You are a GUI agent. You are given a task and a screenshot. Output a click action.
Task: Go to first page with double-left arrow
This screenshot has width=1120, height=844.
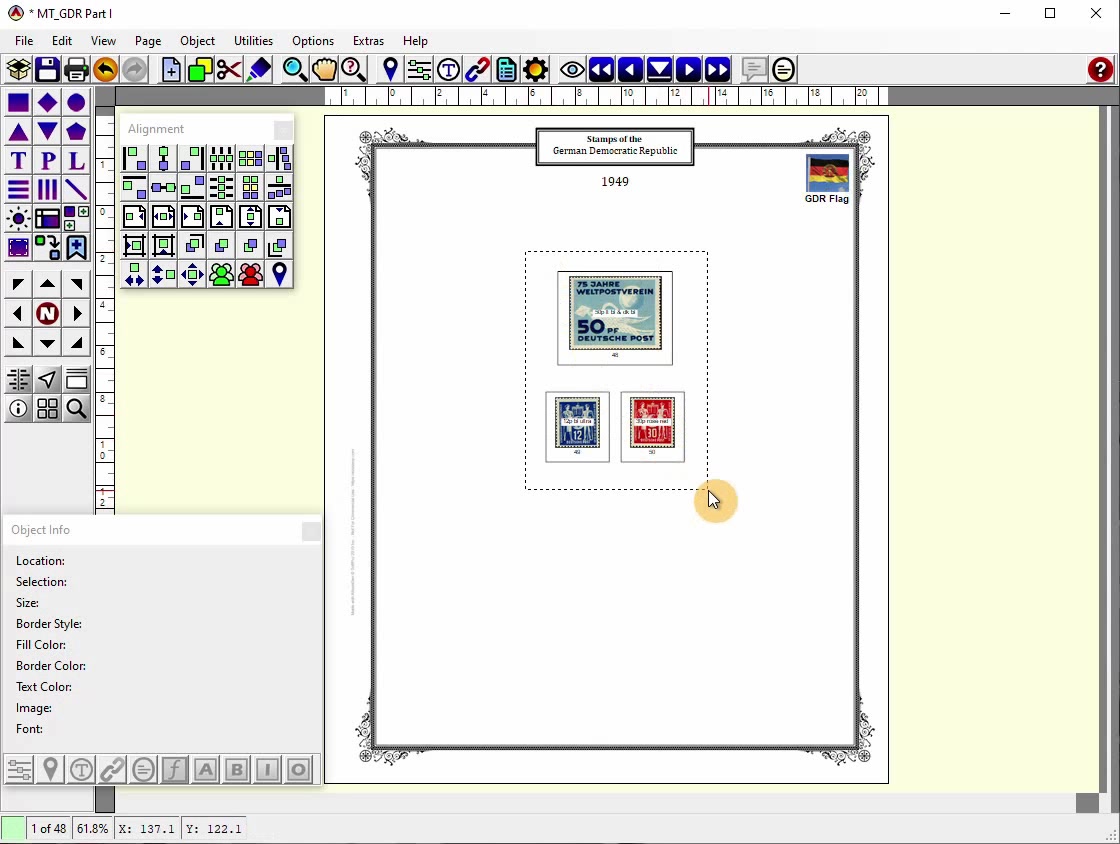coord(601,70)
